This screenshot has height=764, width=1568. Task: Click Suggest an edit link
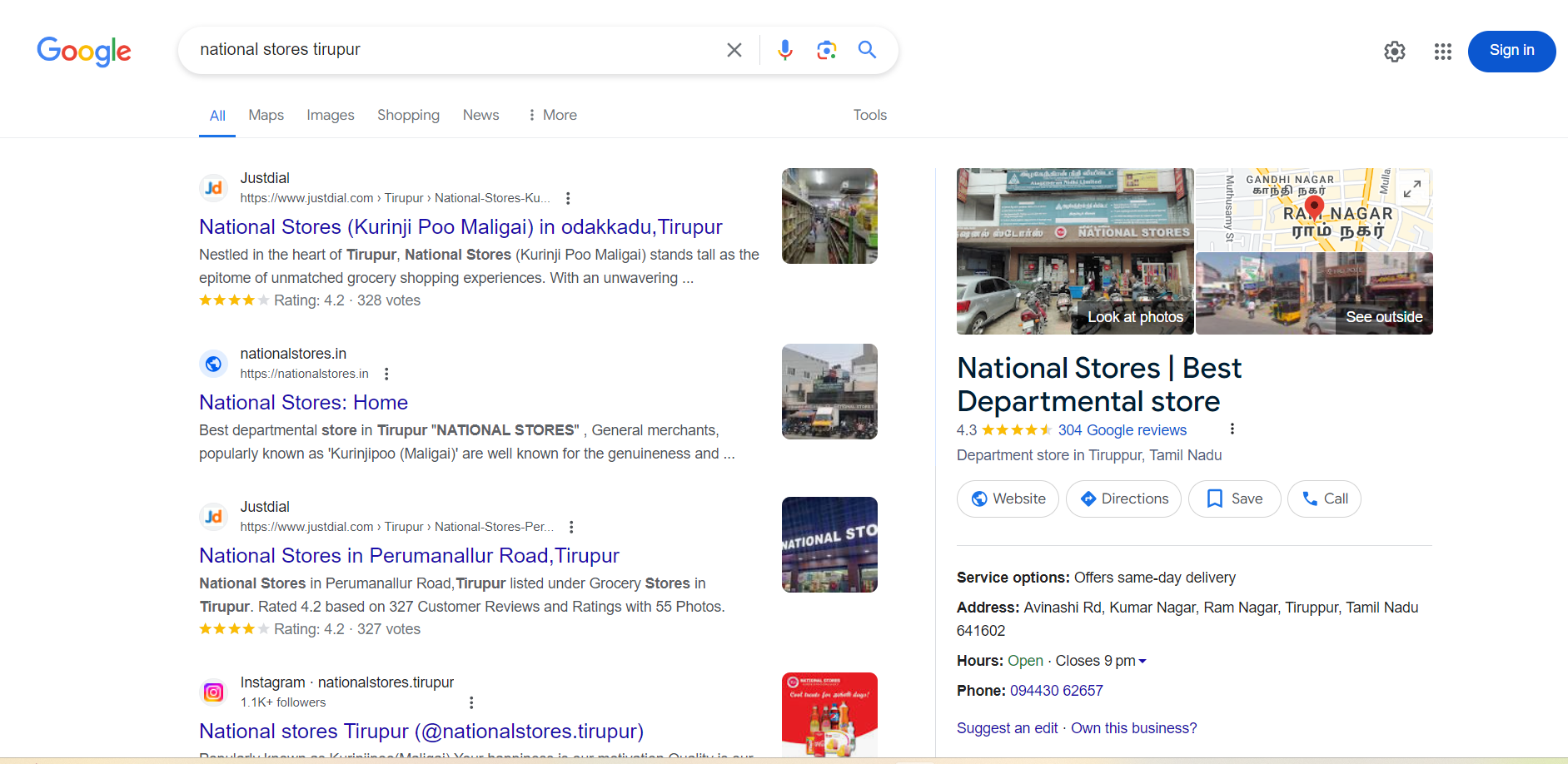(1007, 728)
